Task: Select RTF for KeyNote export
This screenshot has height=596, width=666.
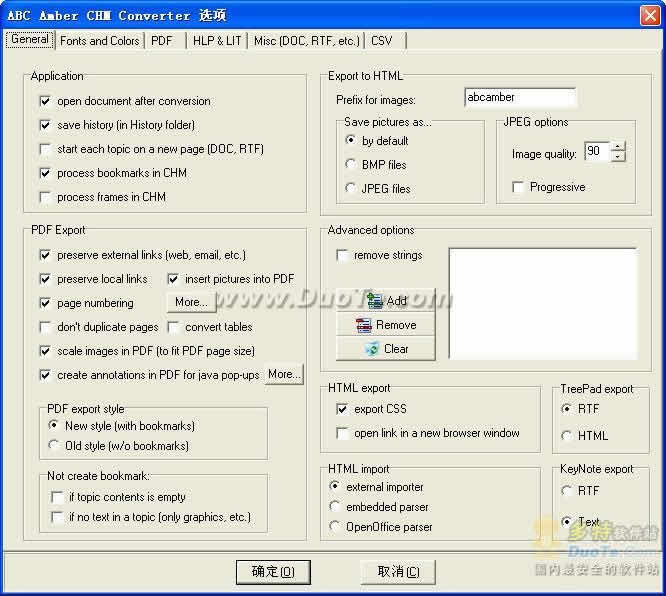Action: point(566,491)
